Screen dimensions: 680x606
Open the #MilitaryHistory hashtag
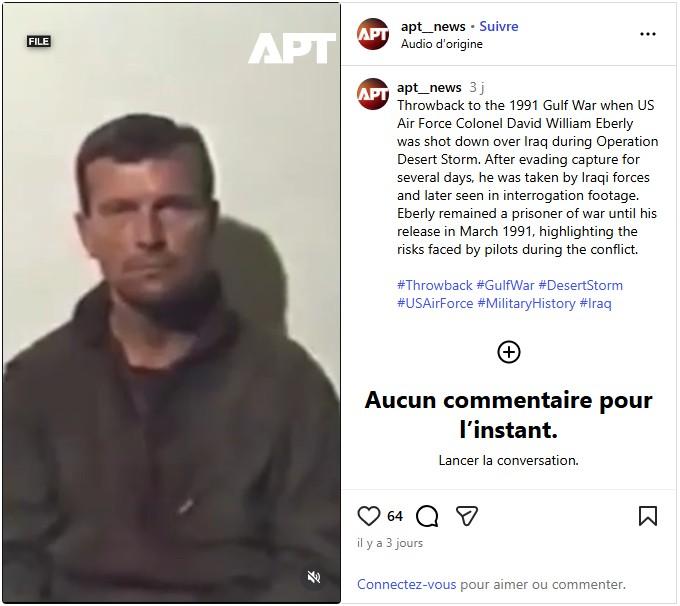point(526,303)
